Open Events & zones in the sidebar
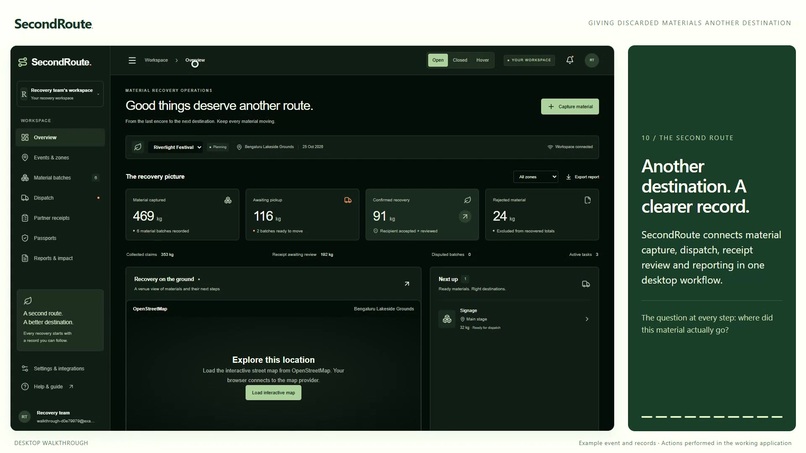This screenshot has height=453, width=806. click(x=60, y=157)
